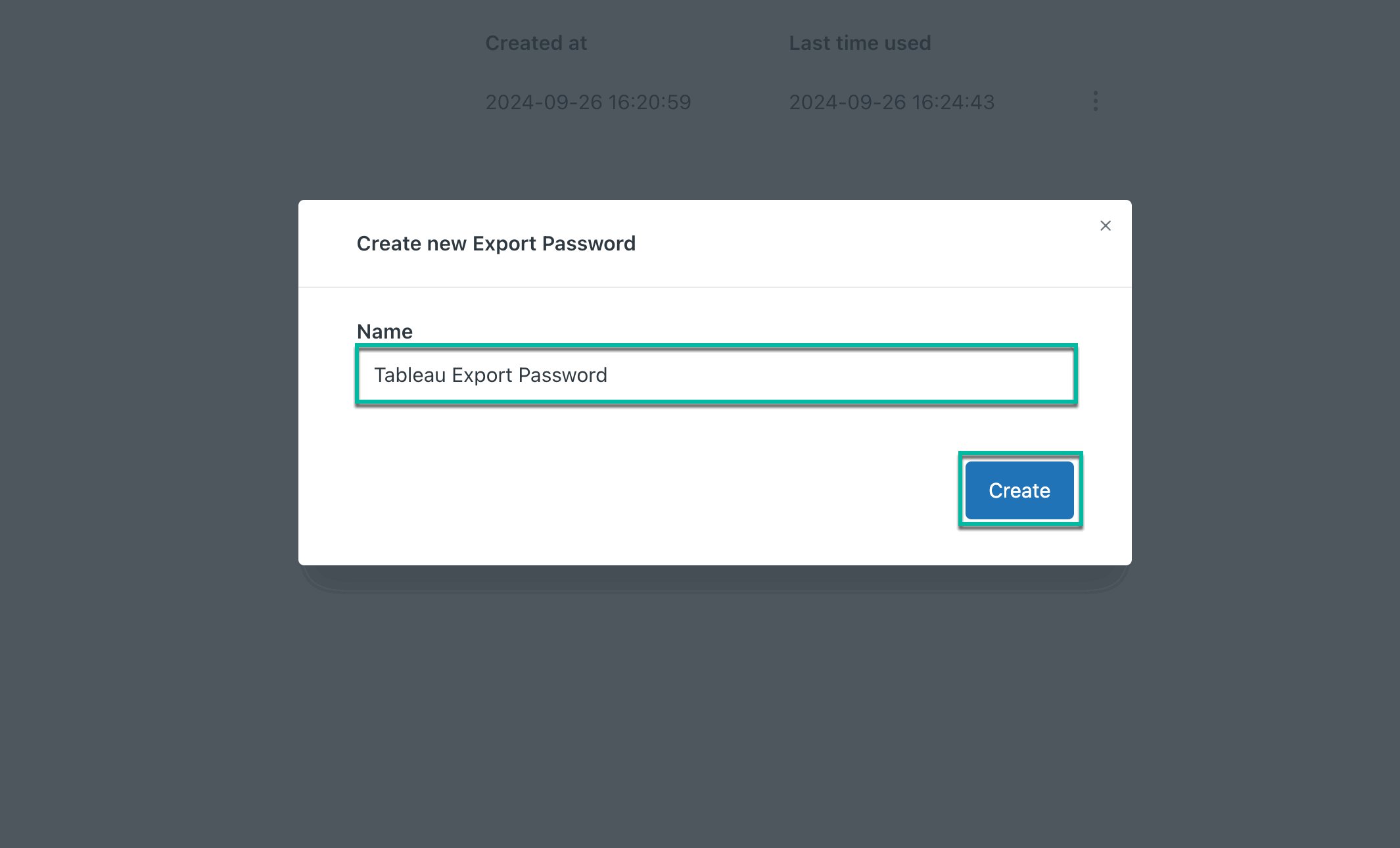Viewport: 1400px width, 848px height.
Task: Click the Created at column header
Action: point(536,43)
